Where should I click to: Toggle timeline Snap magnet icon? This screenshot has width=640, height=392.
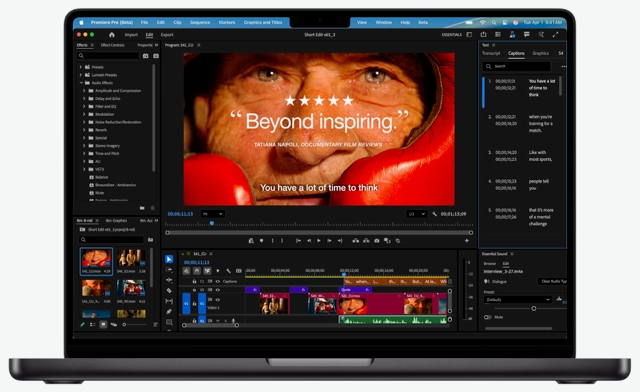click(197, 271)
